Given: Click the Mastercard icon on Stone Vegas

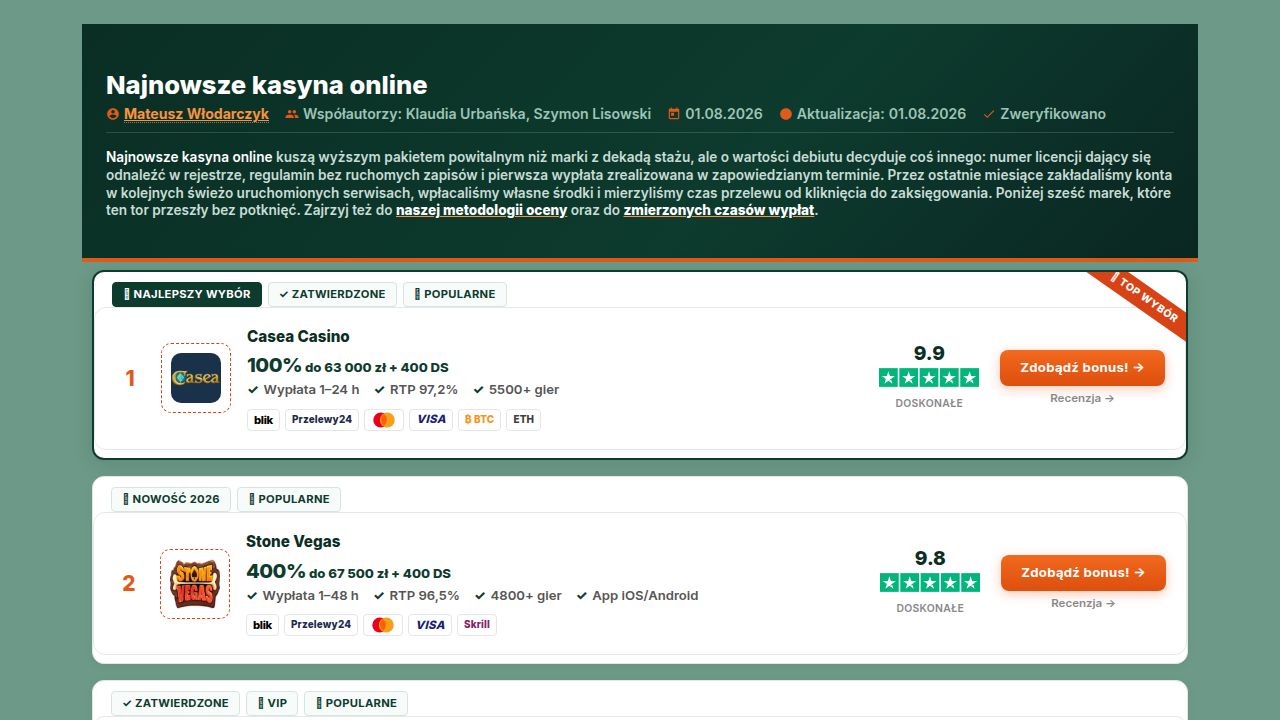Looking at the screenshot, I should tap(383, 625).
